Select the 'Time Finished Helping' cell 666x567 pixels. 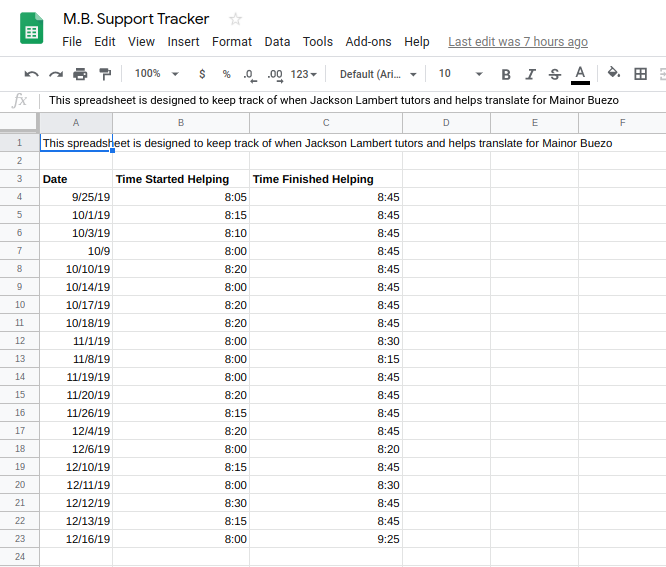[x=326, y=179]
